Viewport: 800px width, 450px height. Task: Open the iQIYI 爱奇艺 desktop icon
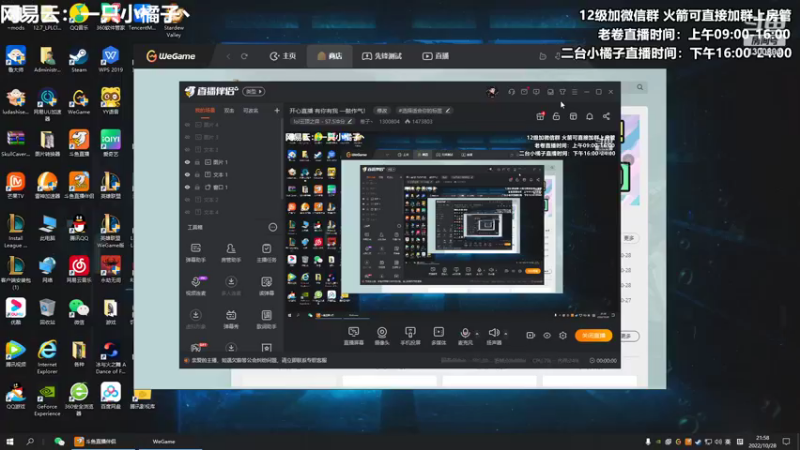(x=110, y=143)
